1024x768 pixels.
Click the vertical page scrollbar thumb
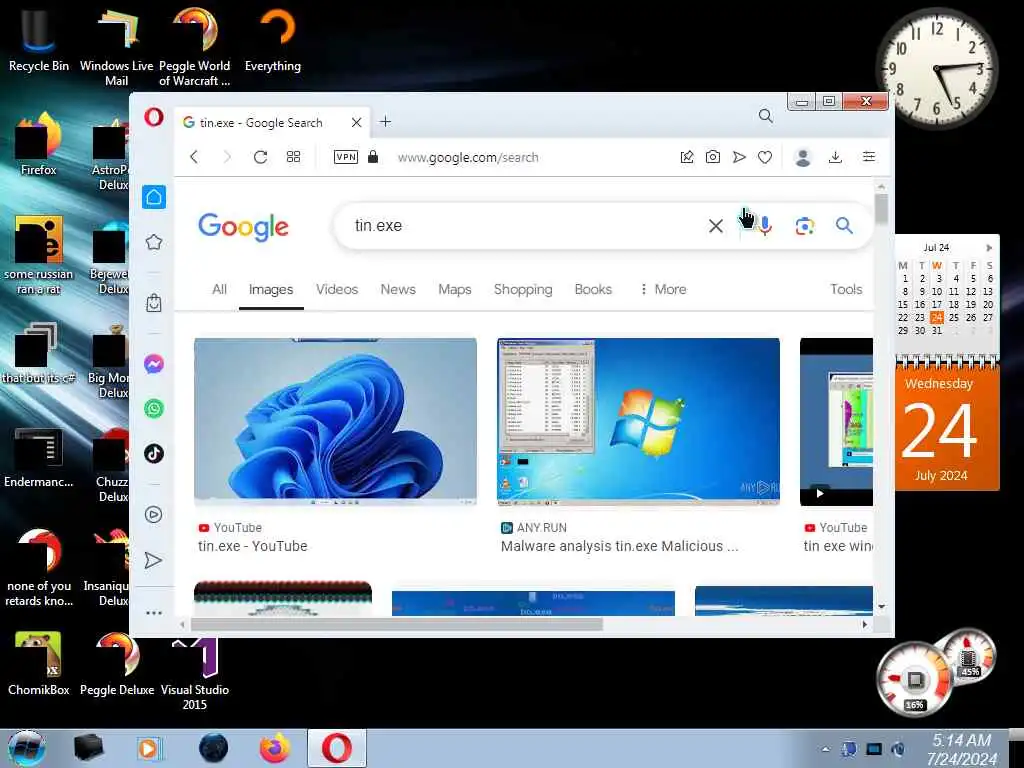click(882, 209)
